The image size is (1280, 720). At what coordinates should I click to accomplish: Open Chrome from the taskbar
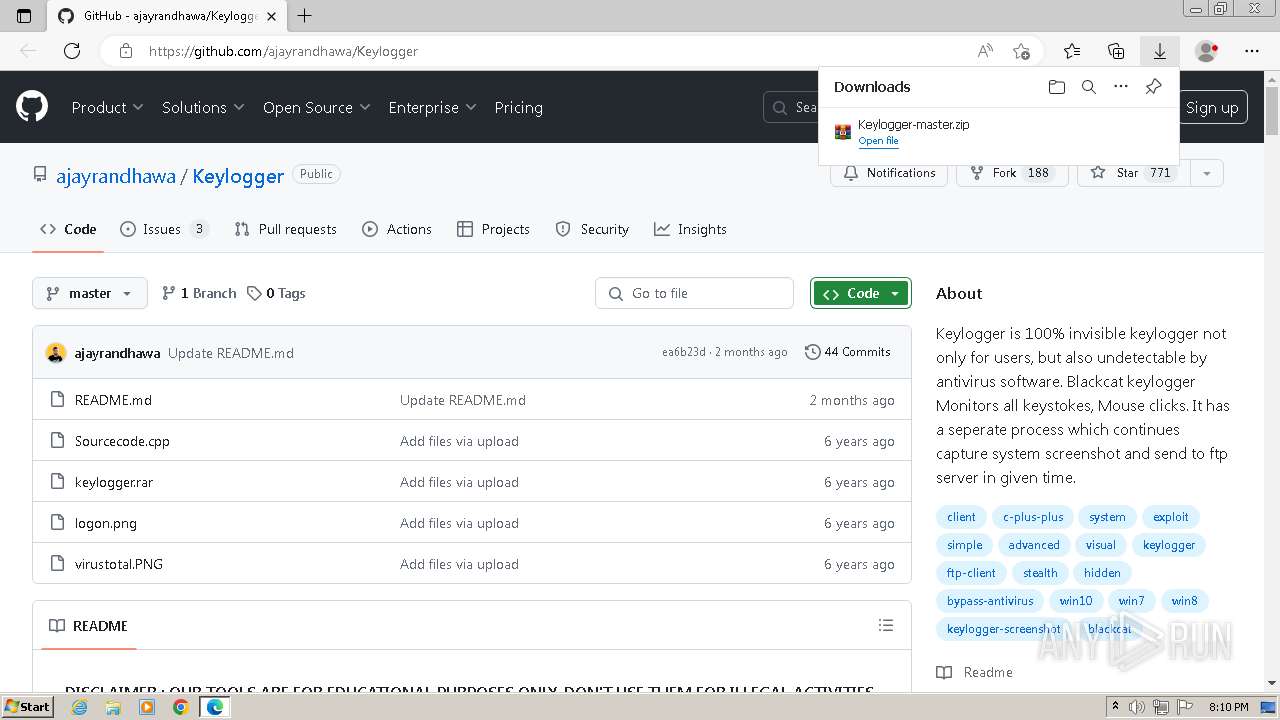[x=180, y=707]
